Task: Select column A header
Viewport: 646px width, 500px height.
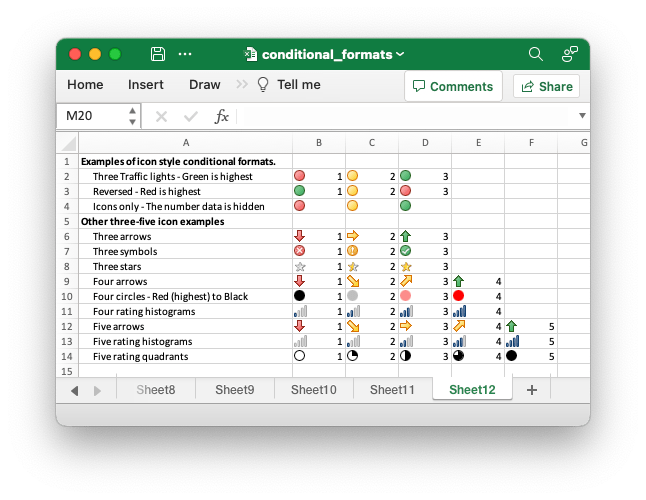Action: 186,143
